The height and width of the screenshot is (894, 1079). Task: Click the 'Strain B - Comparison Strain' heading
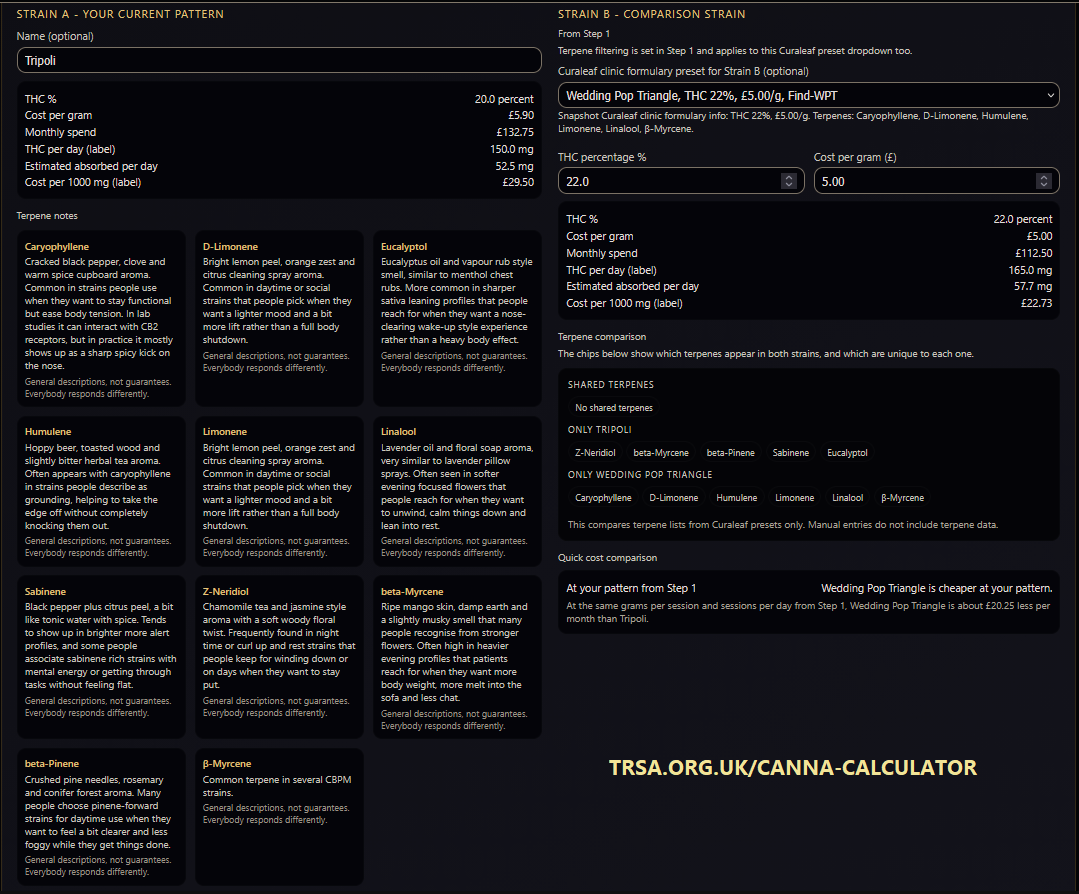651,14
